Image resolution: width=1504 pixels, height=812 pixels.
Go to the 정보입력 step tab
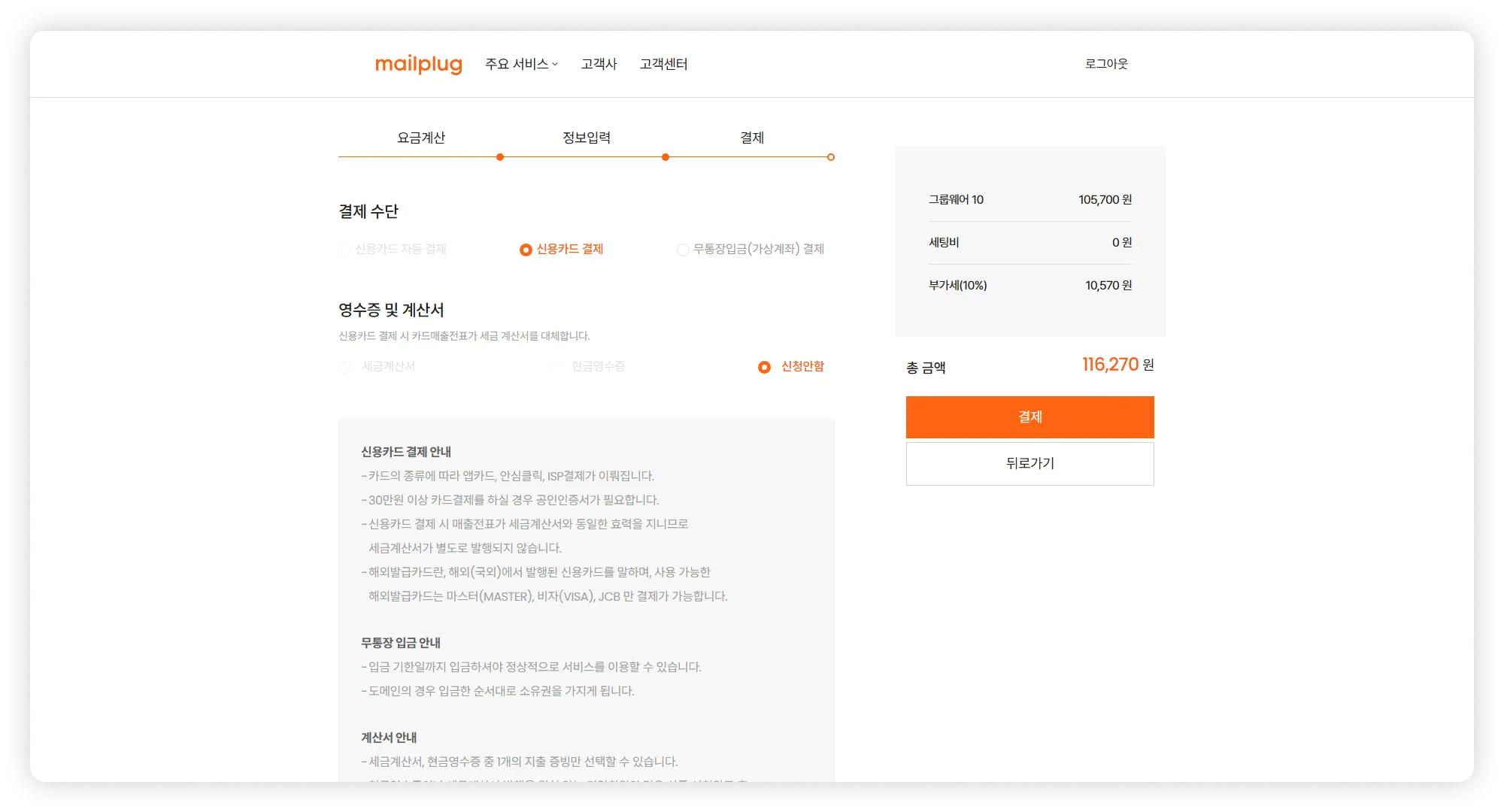coord(587,138)
